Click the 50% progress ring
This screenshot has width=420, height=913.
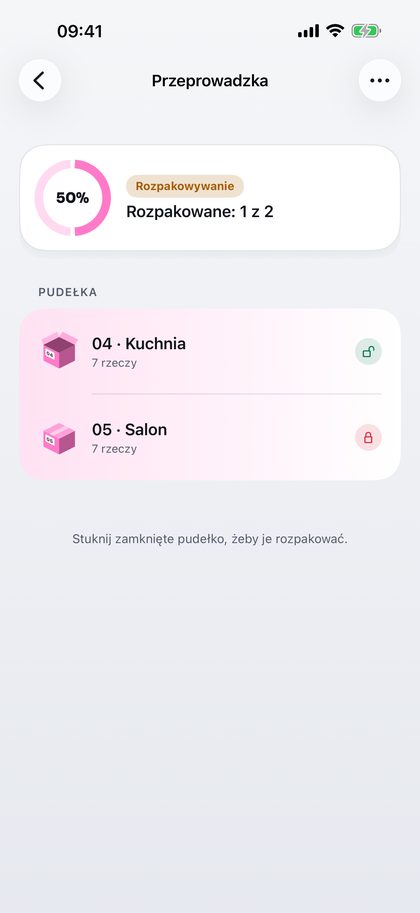click(x=73, y=198)
